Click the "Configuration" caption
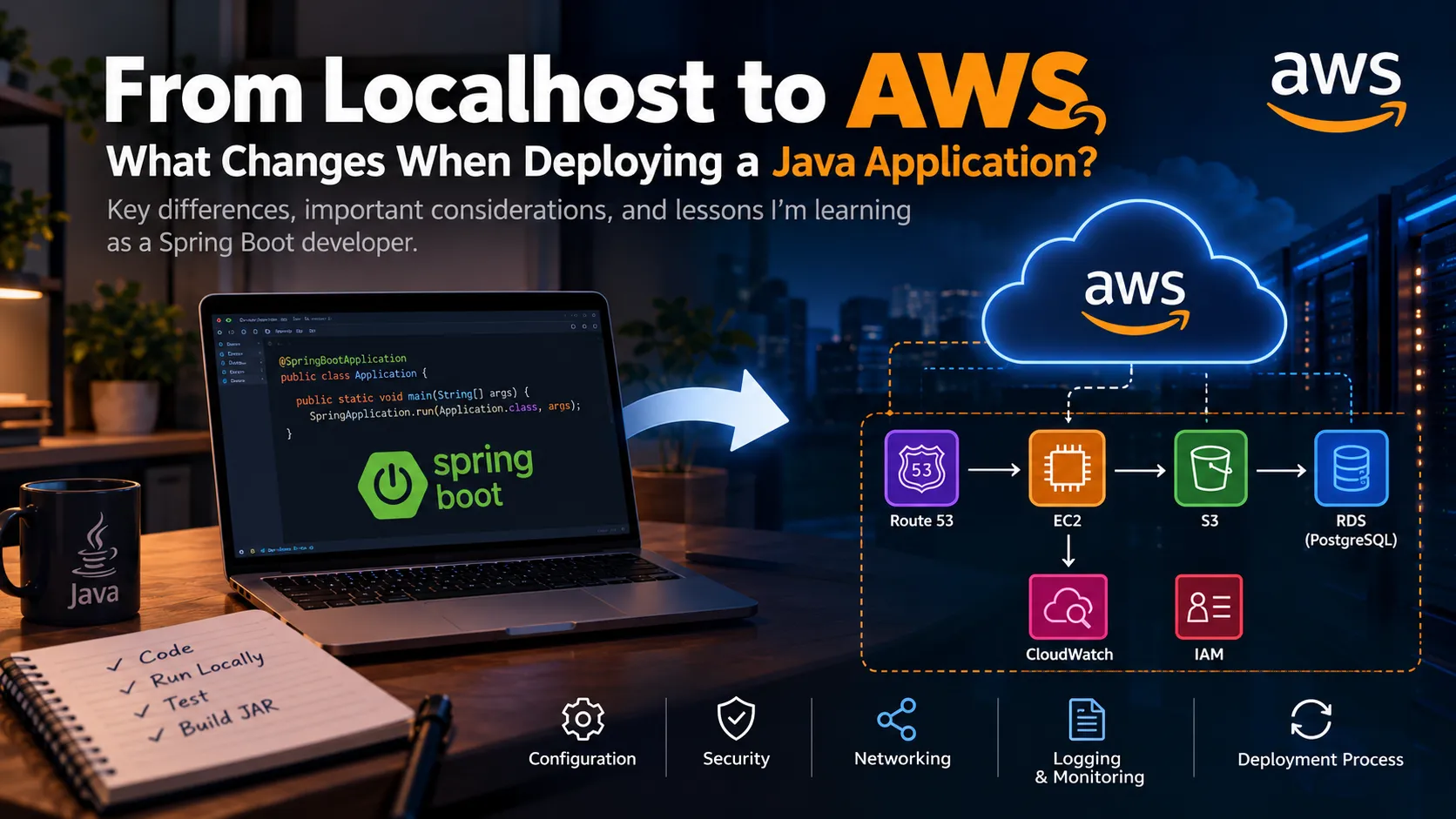This screenshot has width=1456, height=819. (x=583, y=759)
